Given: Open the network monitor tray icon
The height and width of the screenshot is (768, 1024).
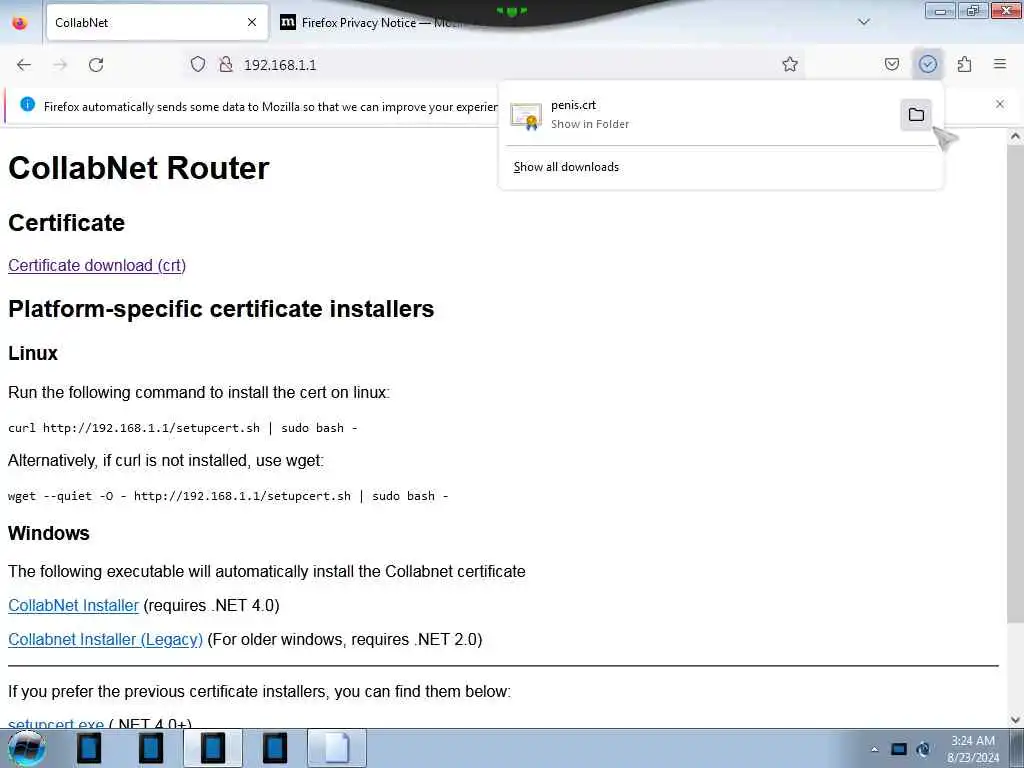Looking at the screenshot, I should point(899,749).
